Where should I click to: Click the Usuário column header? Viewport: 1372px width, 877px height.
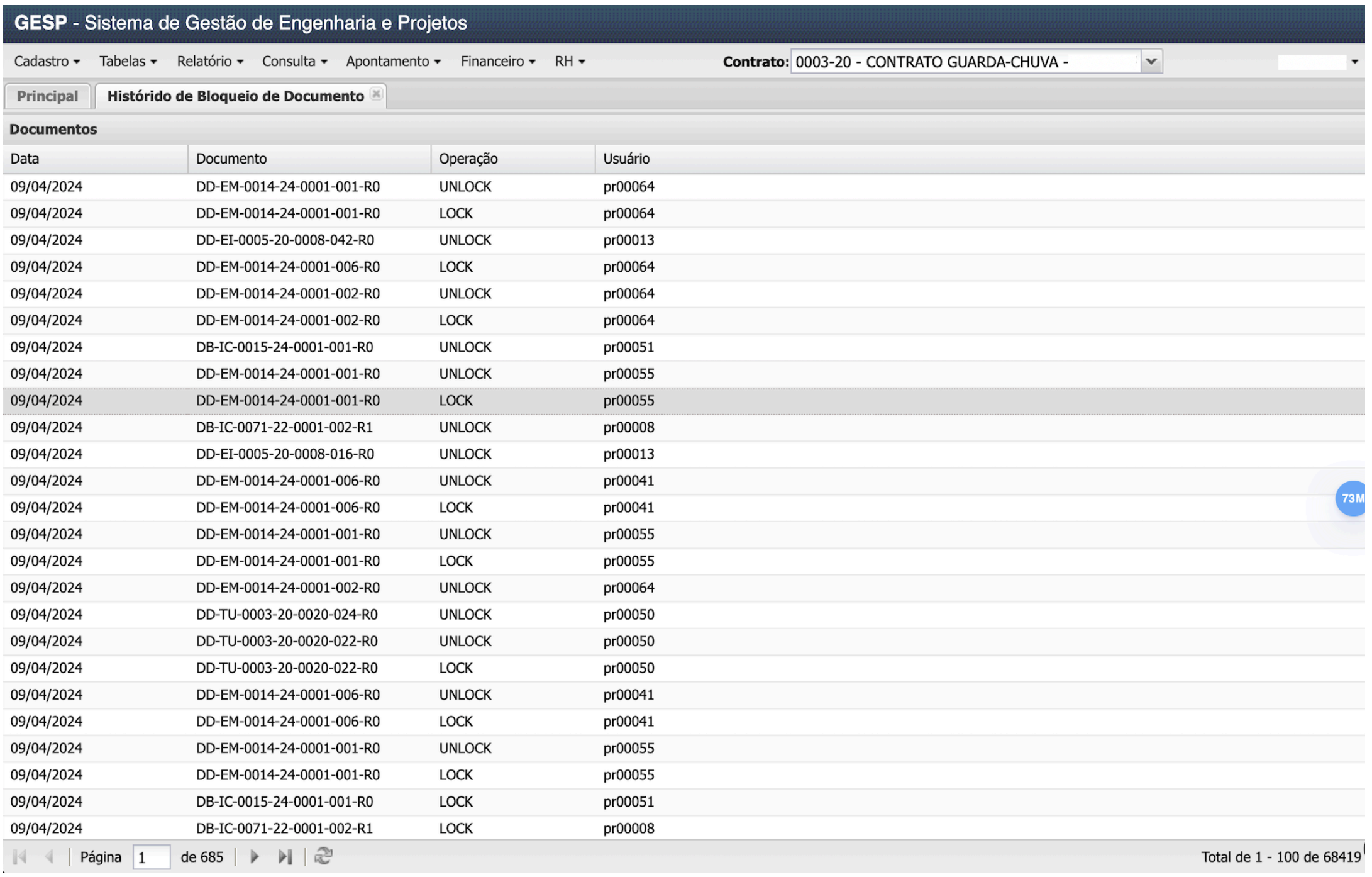[x=626, y=159]
